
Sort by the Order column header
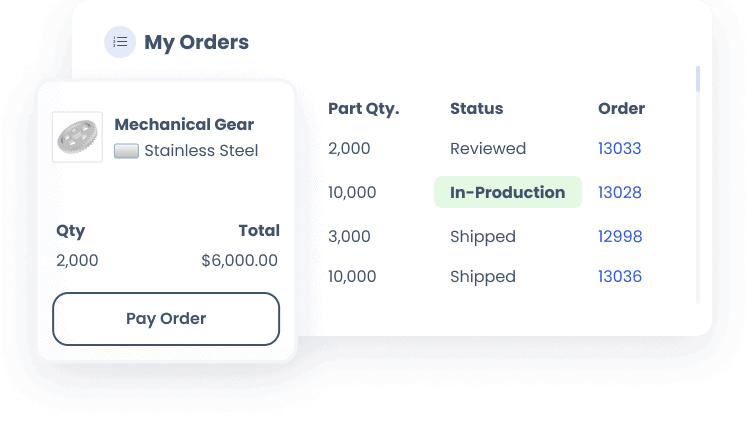click(x=621, y=109)
